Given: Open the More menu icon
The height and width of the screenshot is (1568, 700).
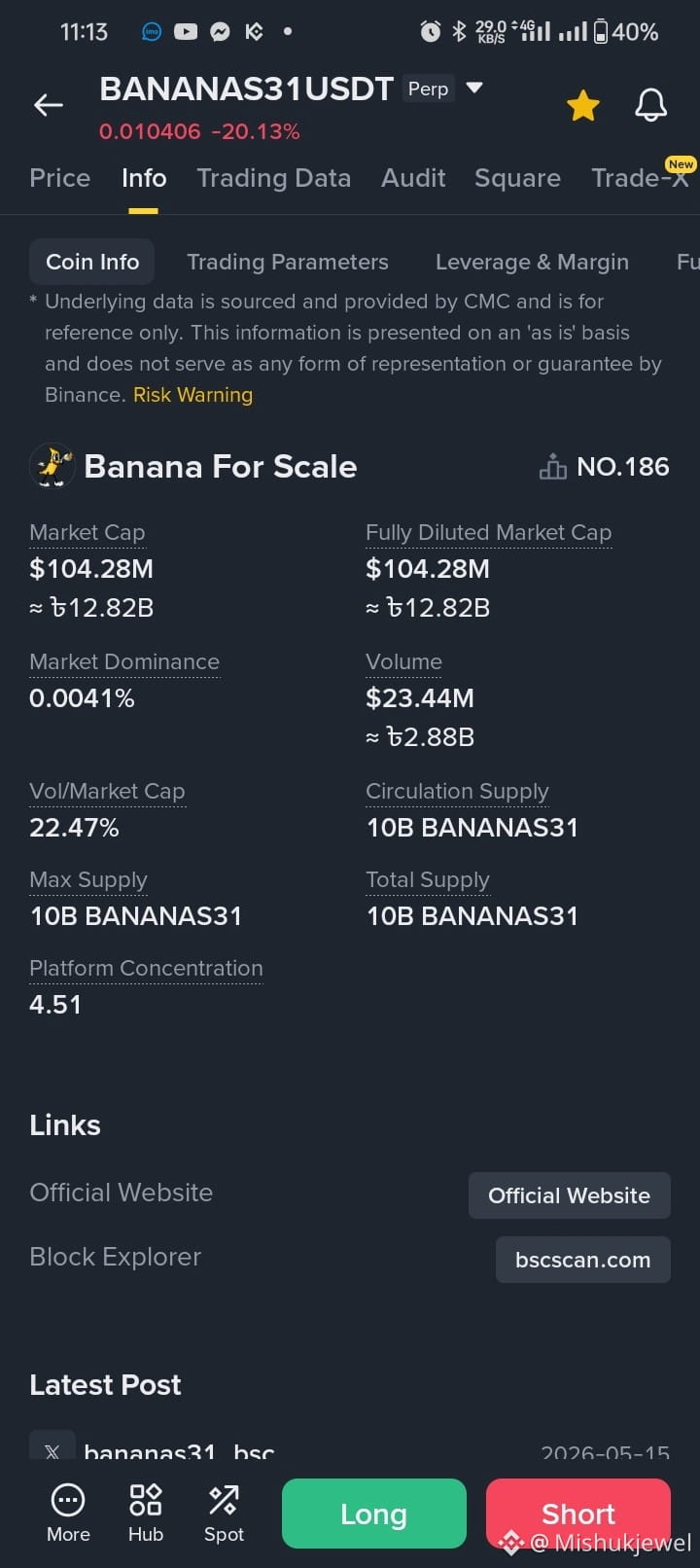Looking at the screenshot, I should [x=68, y=1500].
